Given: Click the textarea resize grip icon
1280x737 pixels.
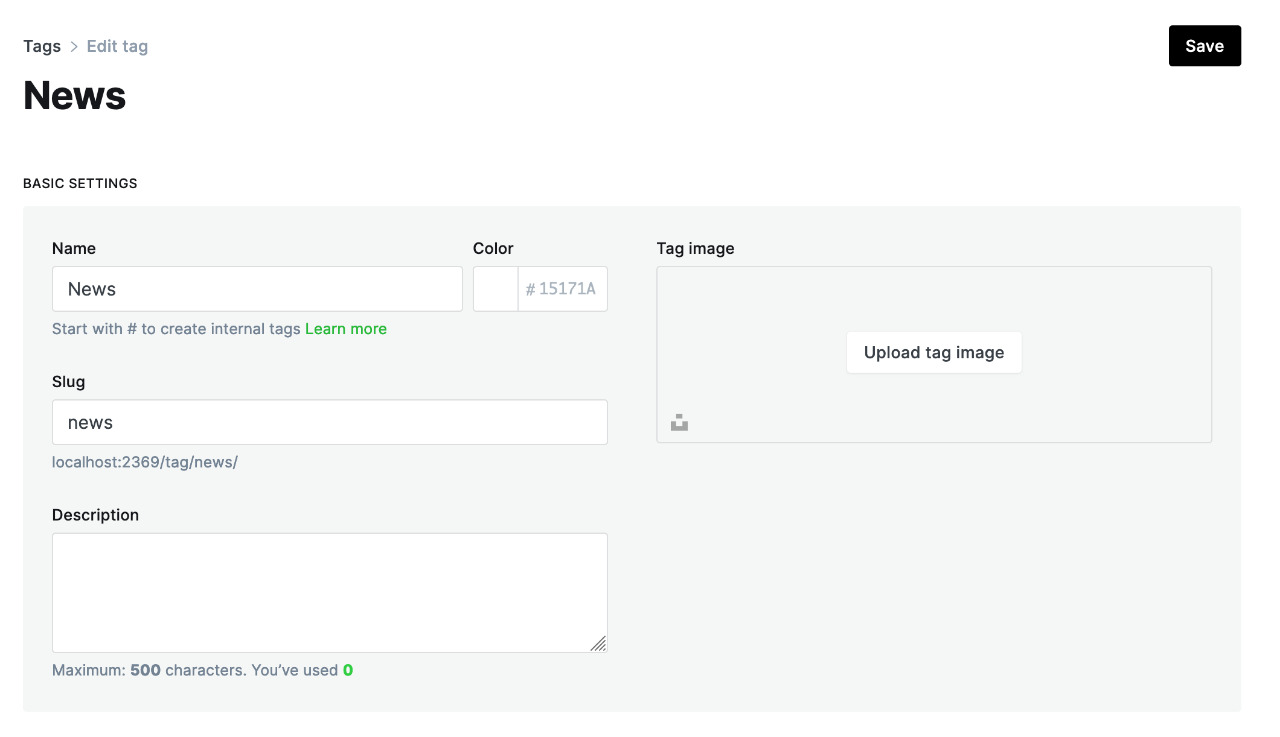Looking at the screenshot, I should (x=598, y=643).
